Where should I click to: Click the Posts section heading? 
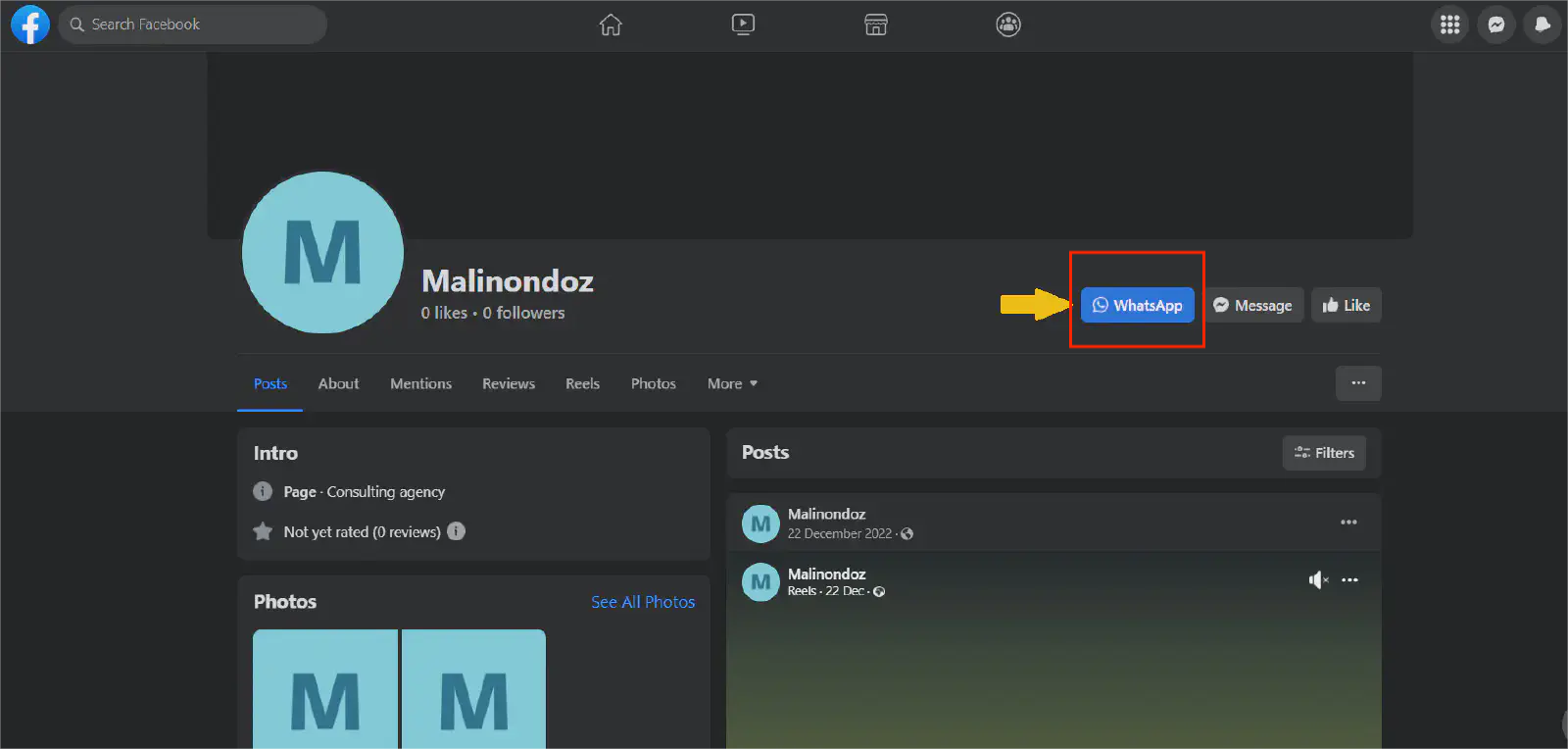click(765, 453)
